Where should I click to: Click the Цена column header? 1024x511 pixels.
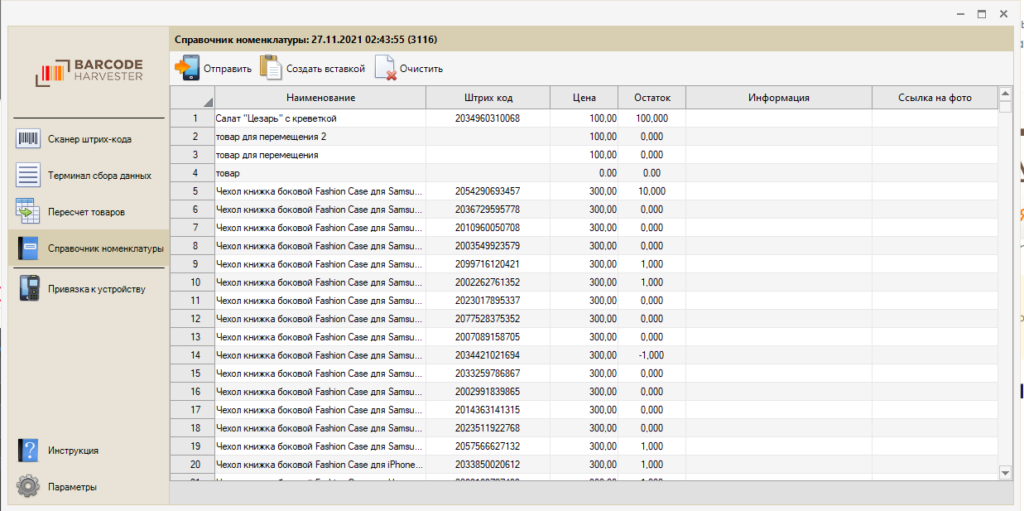tap(584, 98)
